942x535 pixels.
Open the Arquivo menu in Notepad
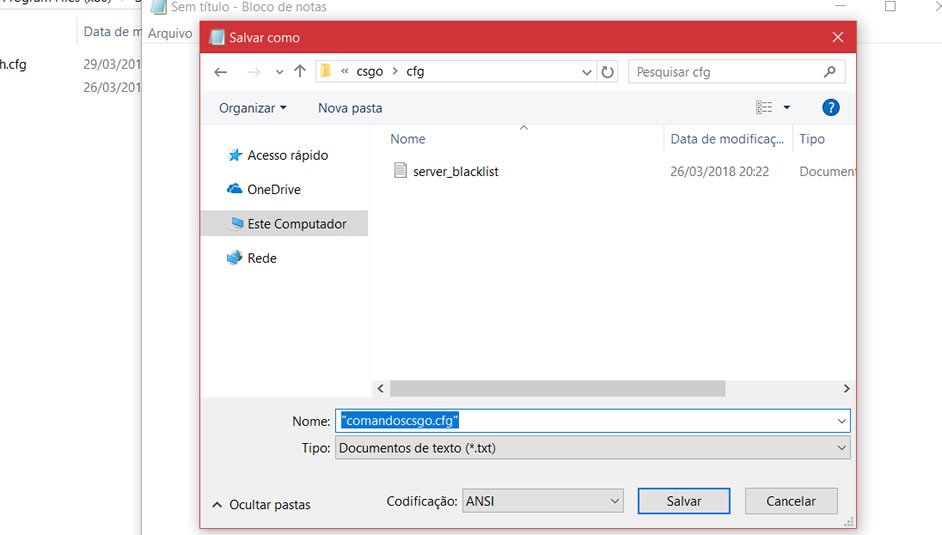(x=170, y=33)
